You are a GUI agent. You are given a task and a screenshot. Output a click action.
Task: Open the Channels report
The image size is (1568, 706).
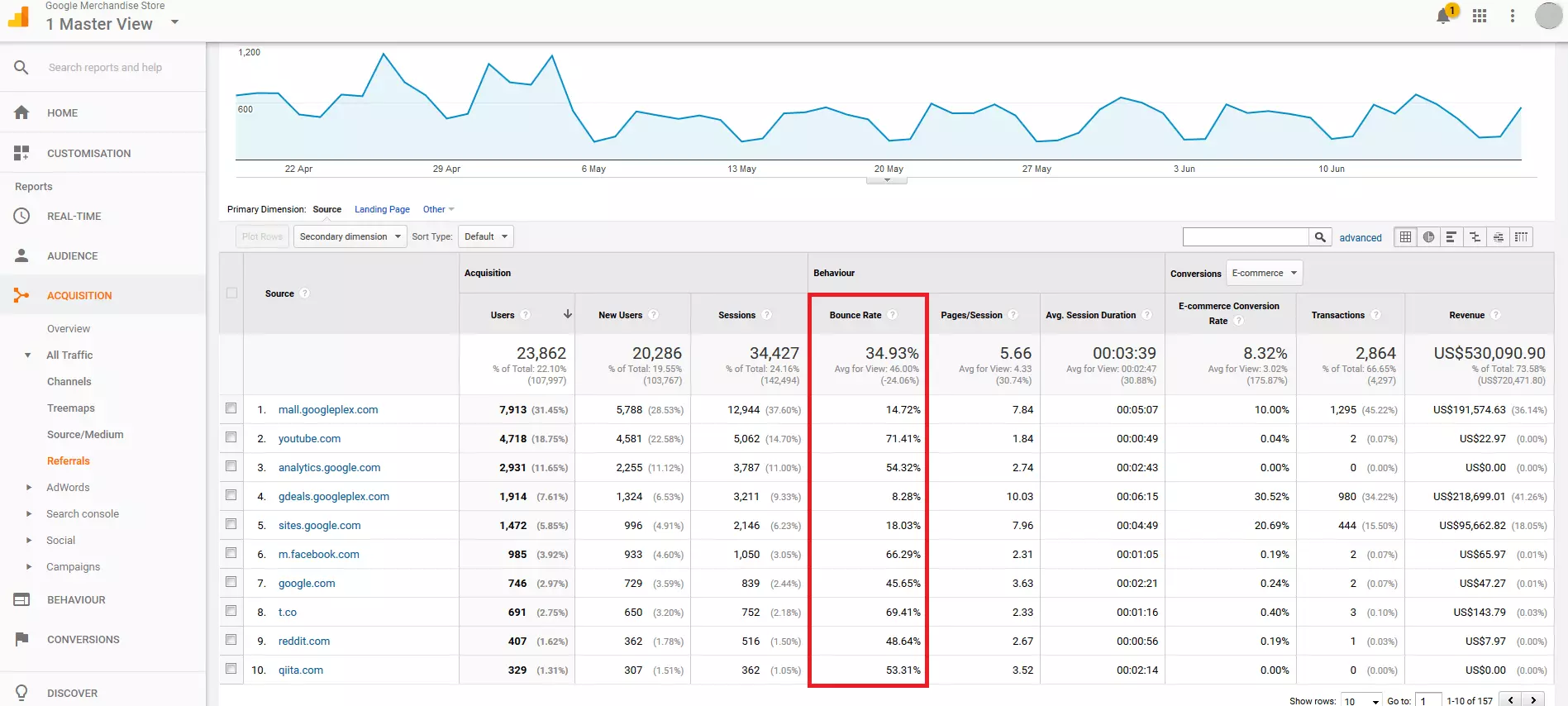click(69, 381)
